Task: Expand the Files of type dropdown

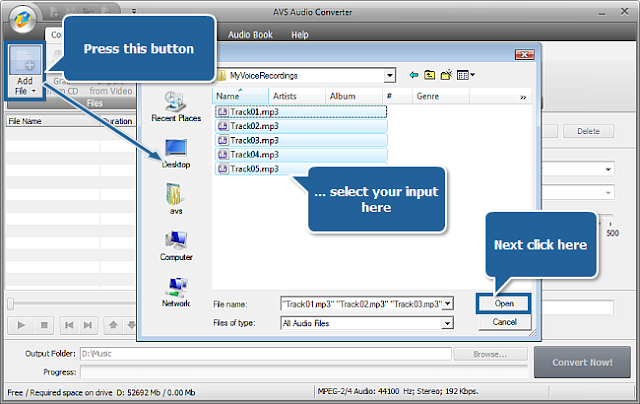Action: click(x=448, y=323)
